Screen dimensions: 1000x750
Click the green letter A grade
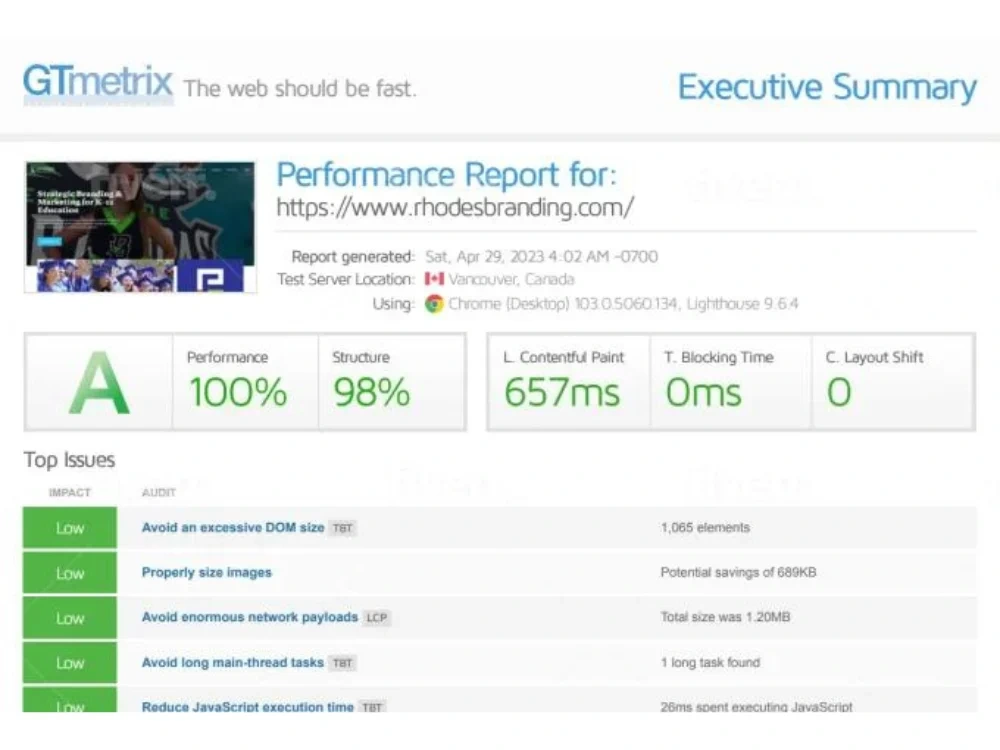click(99, 383)
